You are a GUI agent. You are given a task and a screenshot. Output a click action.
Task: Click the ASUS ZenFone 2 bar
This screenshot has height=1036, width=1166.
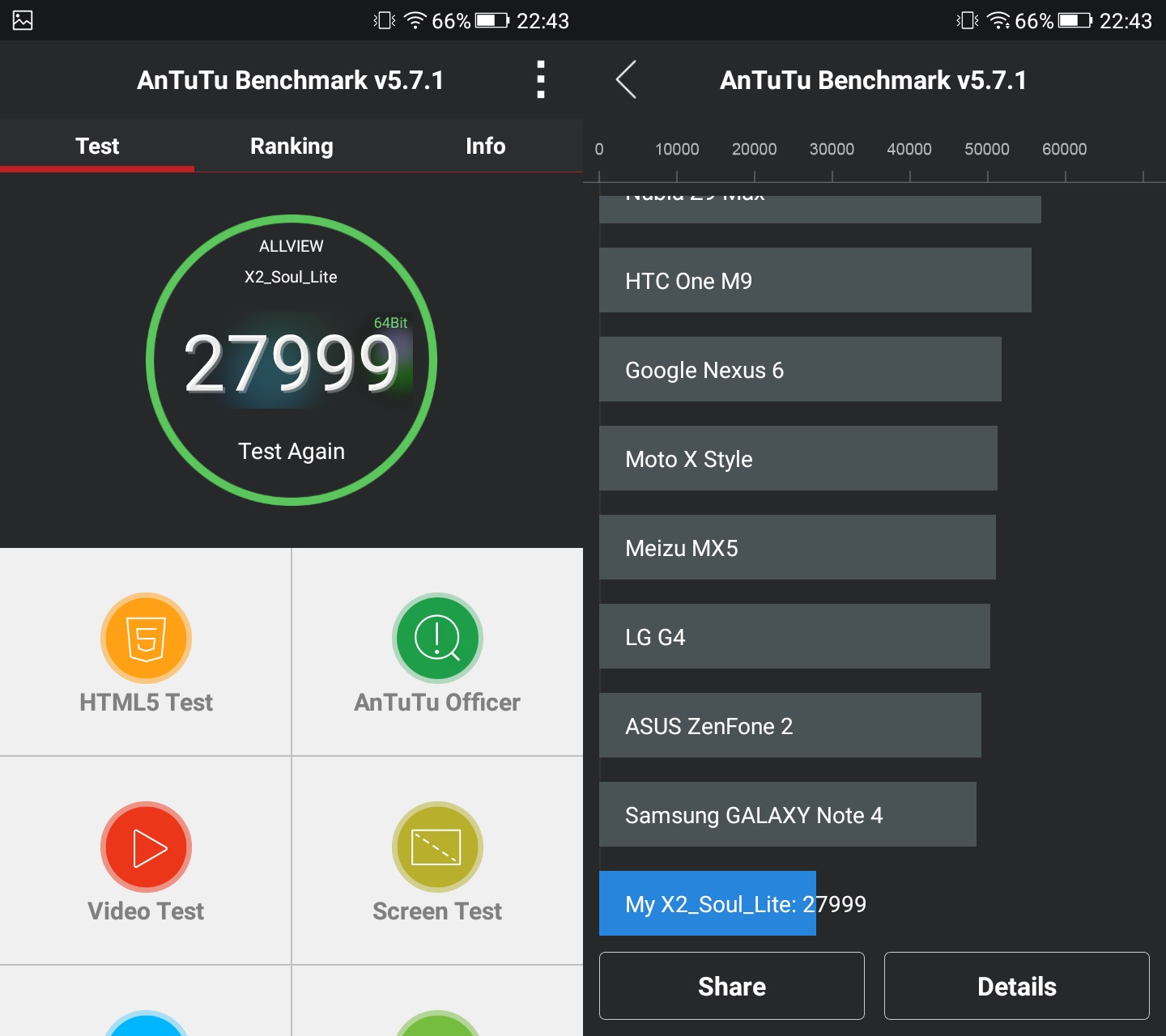pyautogui.click(x=789, y=725)
